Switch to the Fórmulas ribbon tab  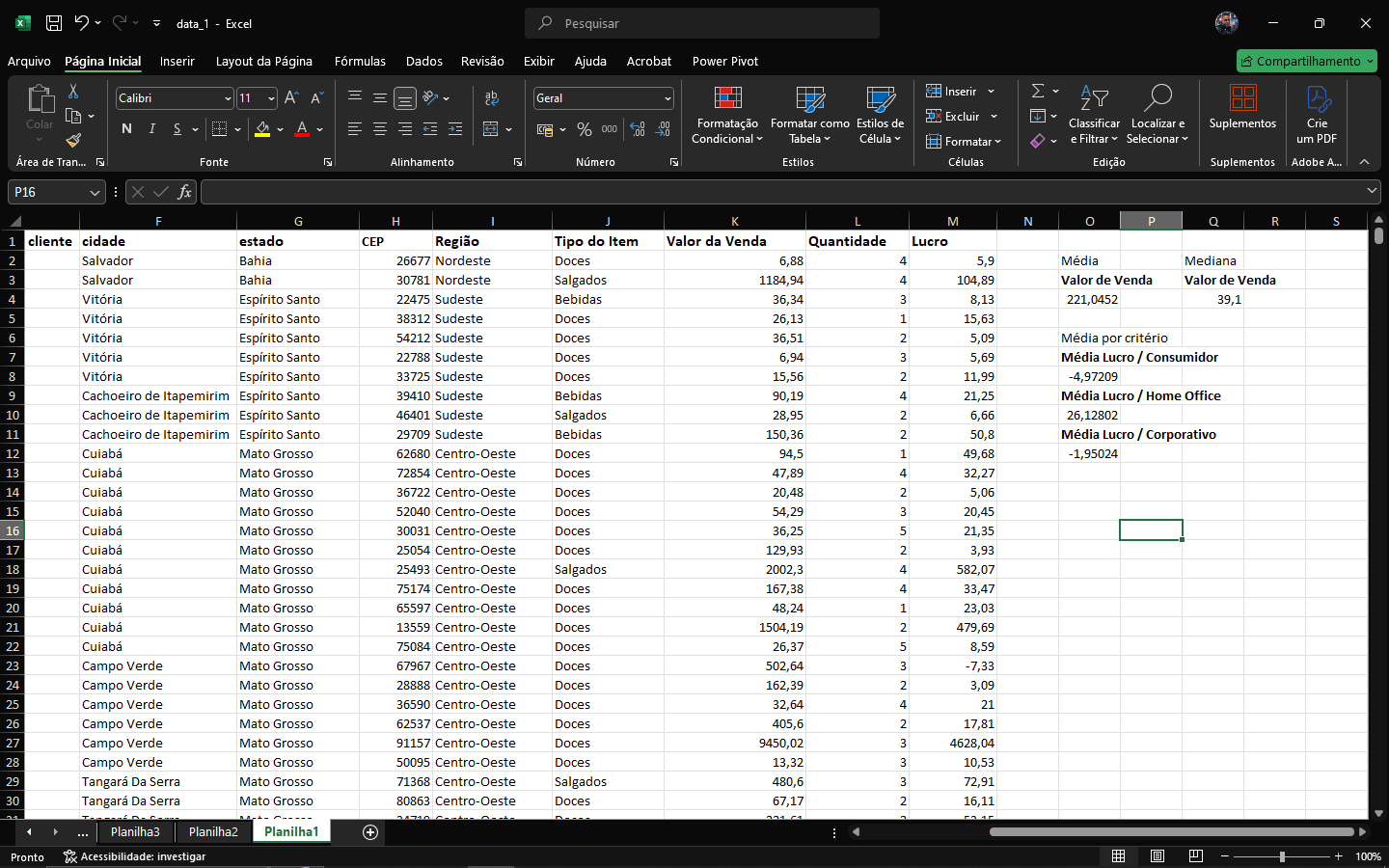point(360,61)
